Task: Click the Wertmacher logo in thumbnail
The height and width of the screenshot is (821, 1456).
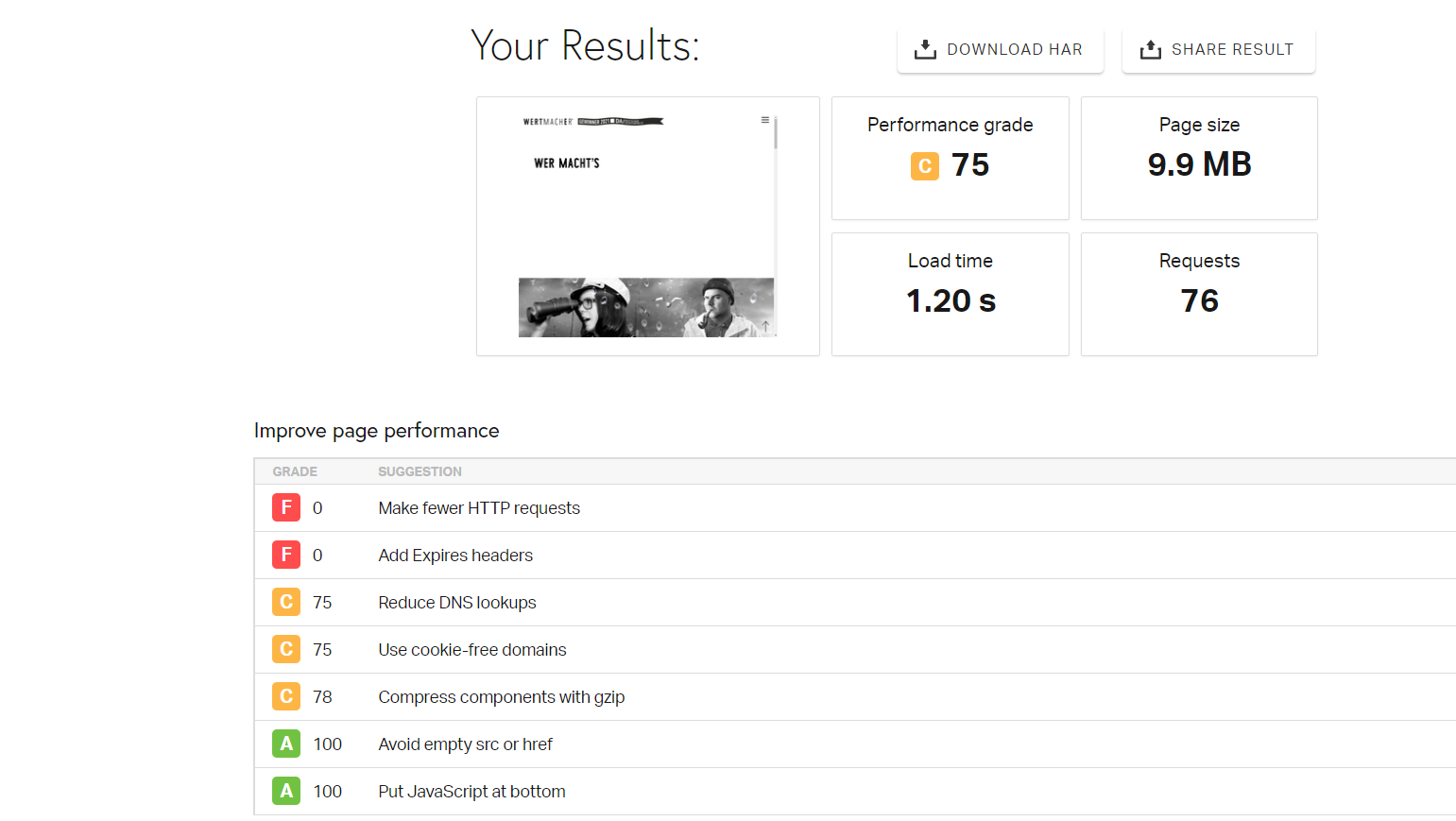Action: coord(548,122)
